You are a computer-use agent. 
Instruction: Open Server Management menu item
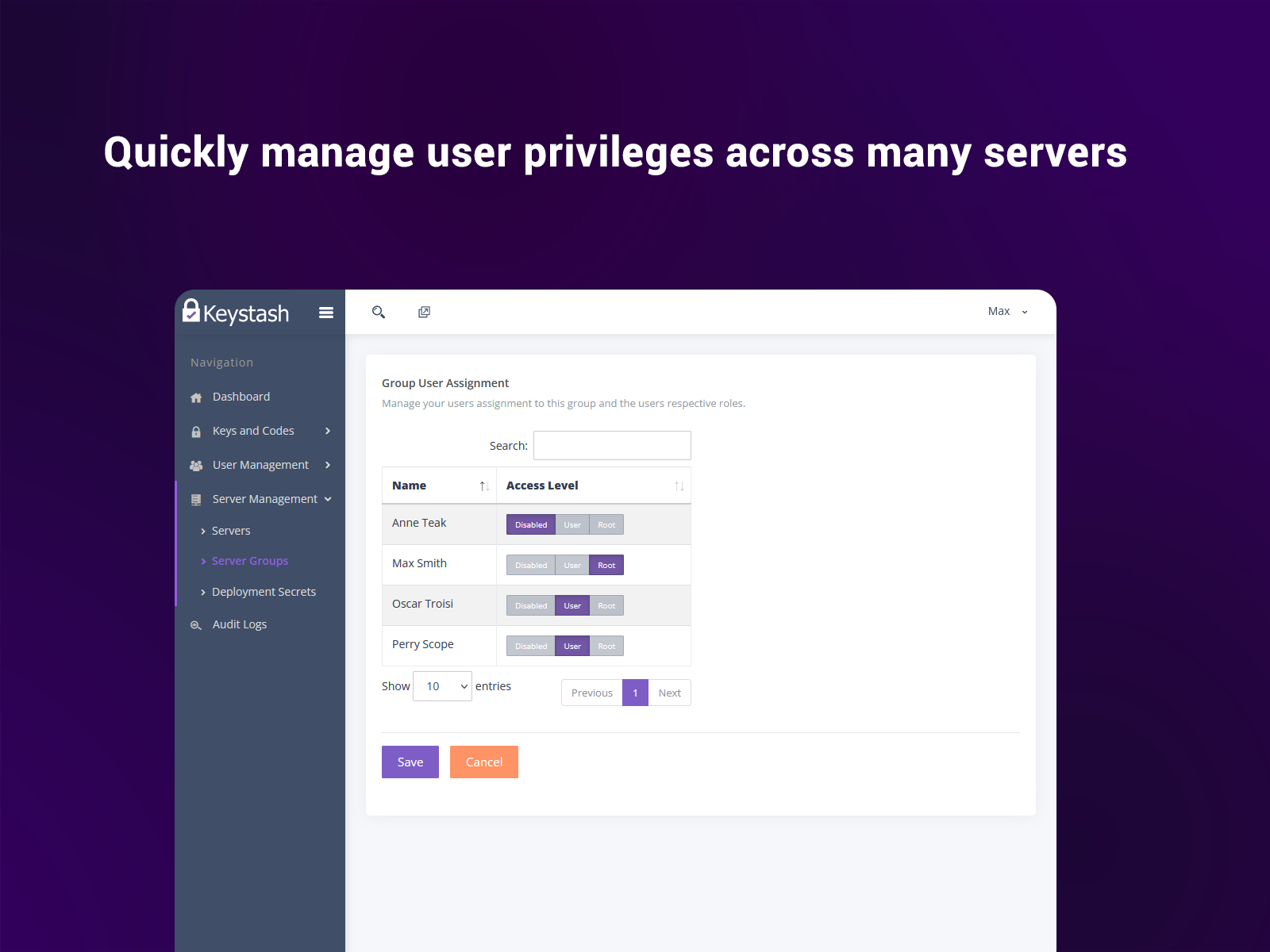coord(265,499)
